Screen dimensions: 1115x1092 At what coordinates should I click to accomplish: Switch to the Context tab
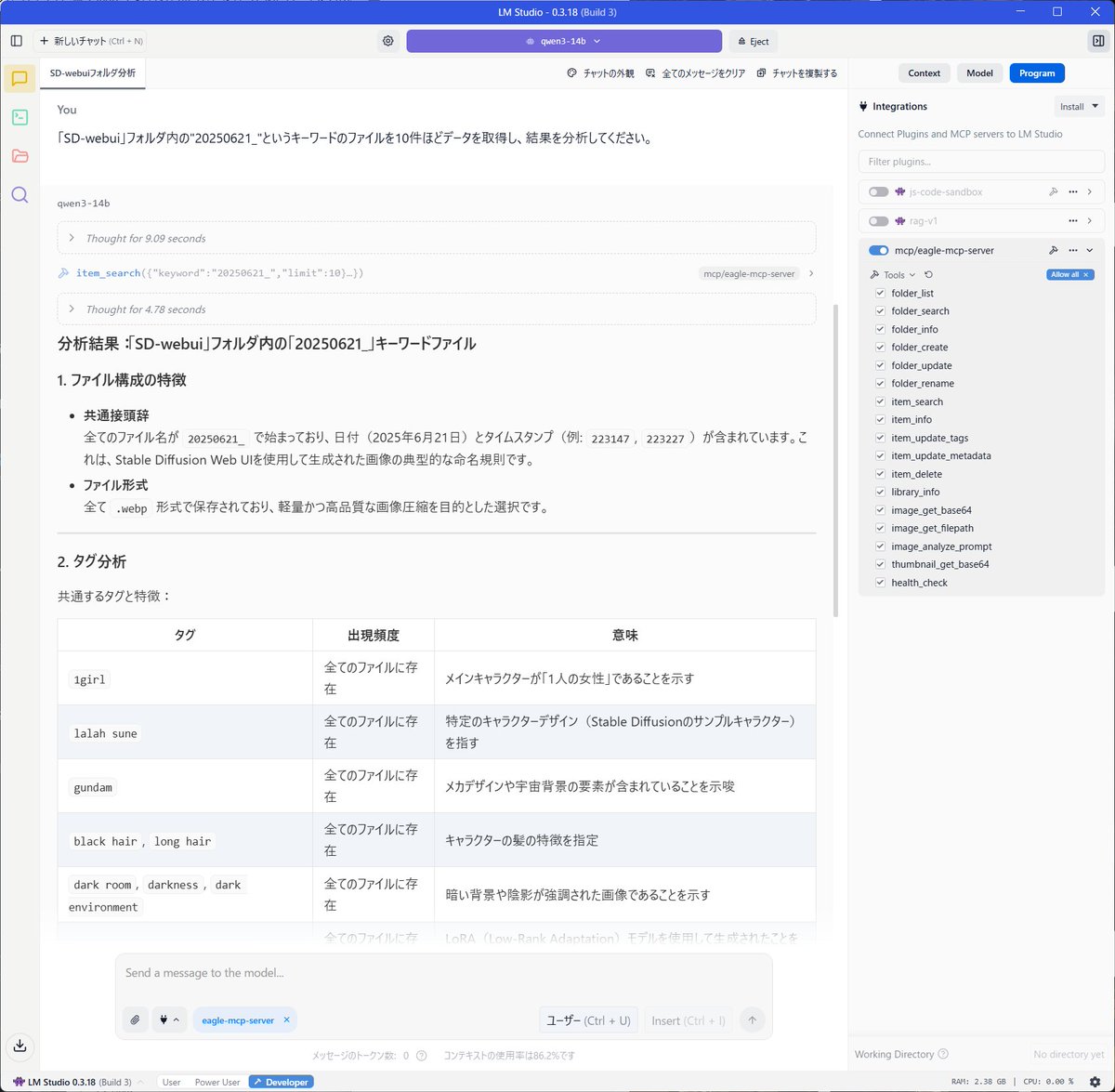[924, 73]
